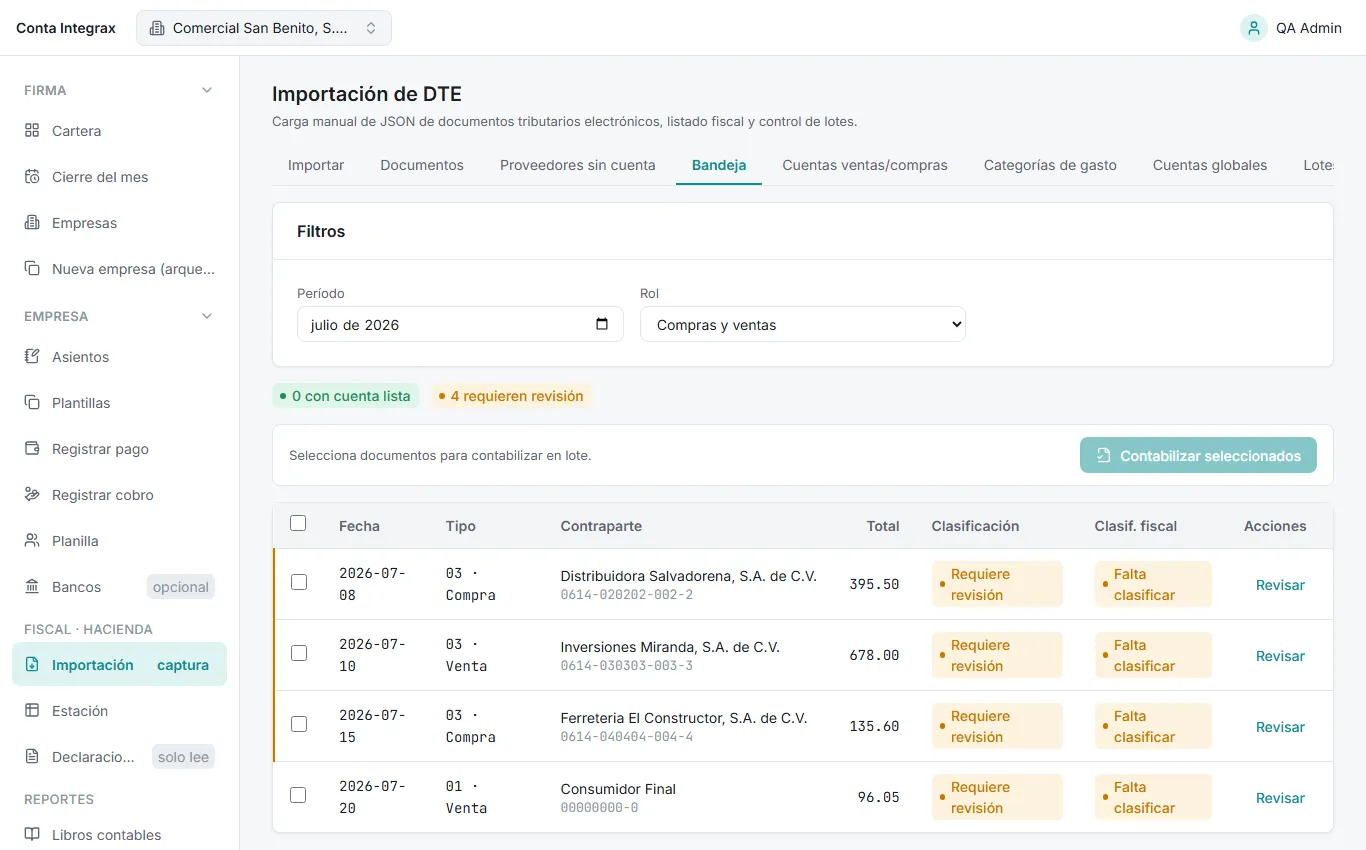Click the Planilla users icon
1366x850 pixels.
(x=32, y=541)
